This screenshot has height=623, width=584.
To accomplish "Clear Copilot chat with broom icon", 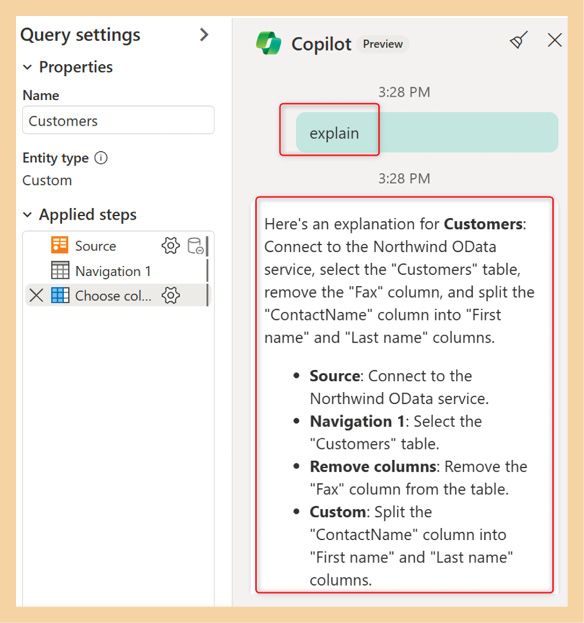I will pos(518,40).
